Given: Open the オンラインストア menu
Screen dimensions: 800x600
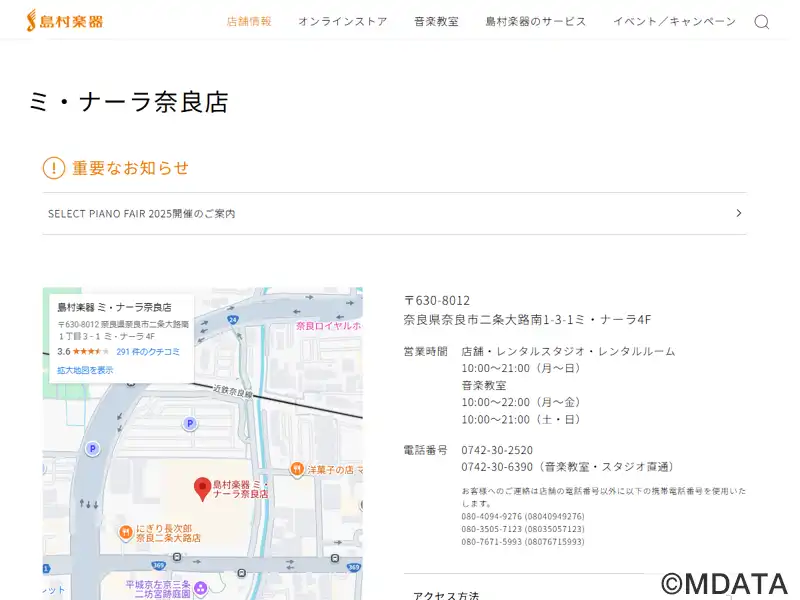Looking at the screenshot, I should click(342, 21).
